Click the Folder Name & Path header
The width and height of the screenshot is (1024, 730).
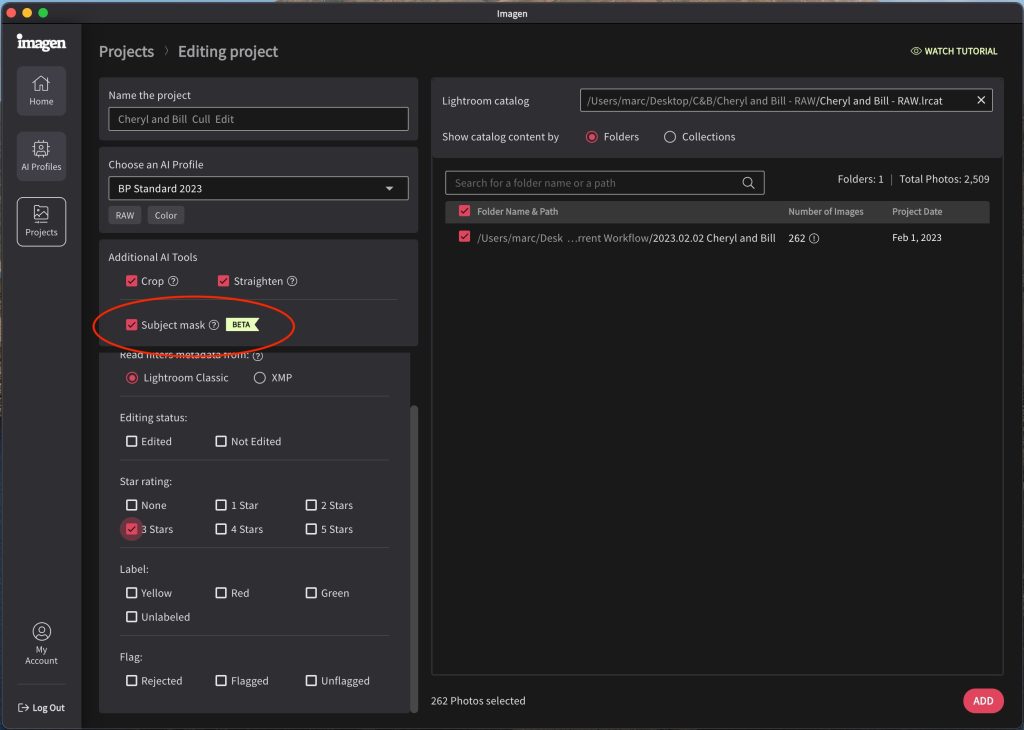pos(517,212)
